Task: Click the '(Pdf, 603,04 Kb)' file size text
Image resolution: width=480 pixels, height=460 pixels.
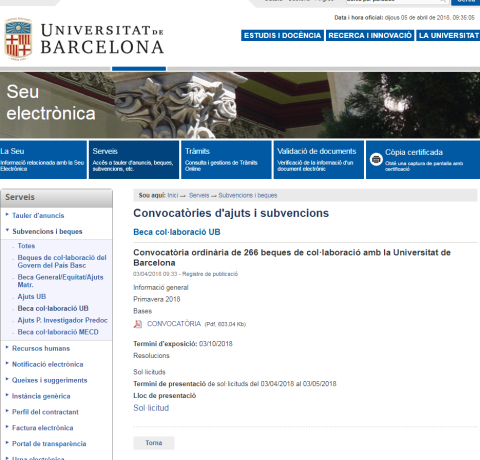Action: pos(225,324)
